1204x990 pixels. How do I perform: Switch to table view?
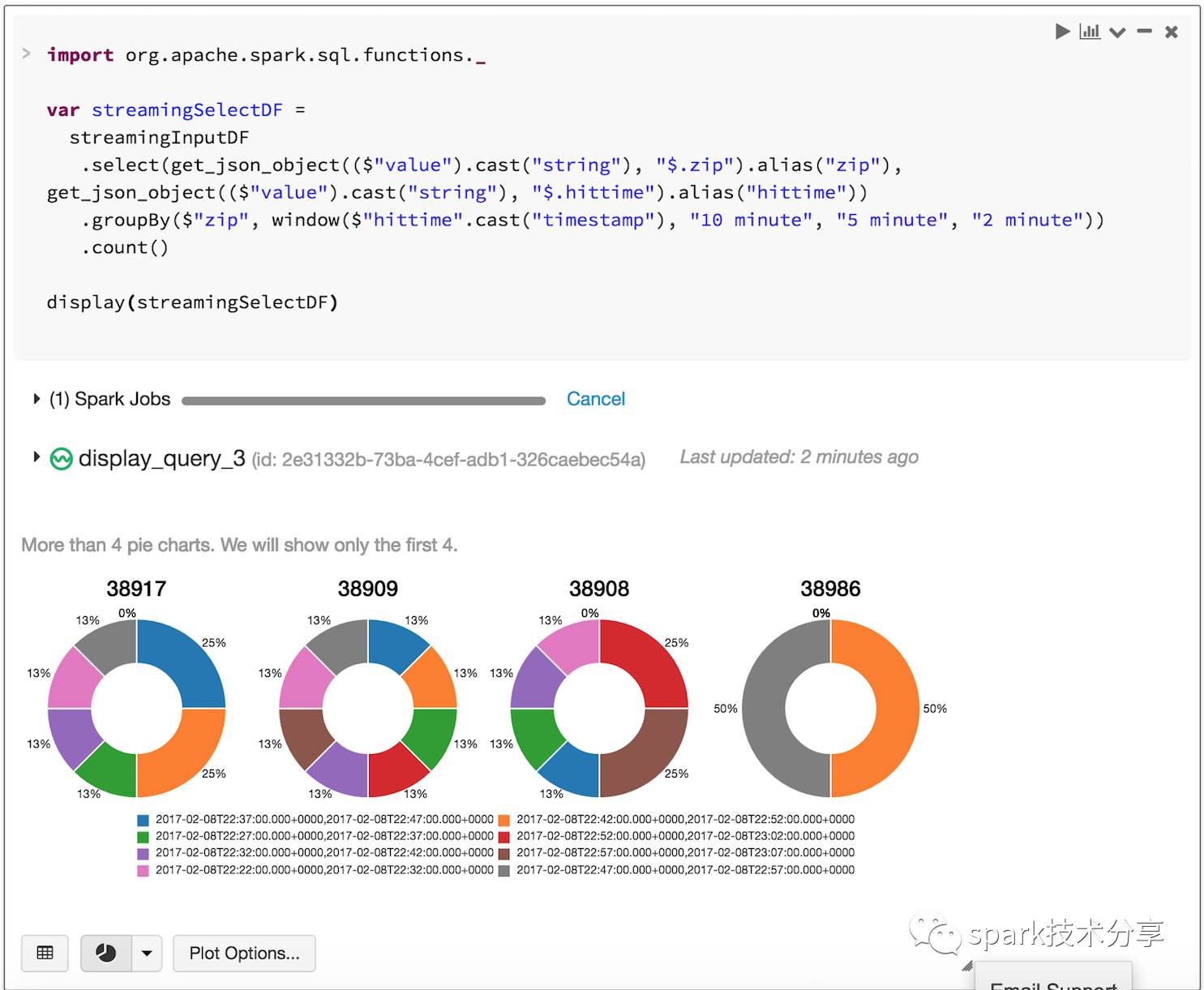45,953
